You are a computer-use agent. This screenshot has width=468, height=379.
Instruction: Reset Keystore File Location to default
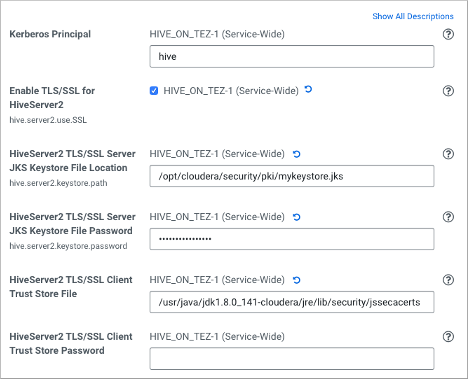[296, 154]
